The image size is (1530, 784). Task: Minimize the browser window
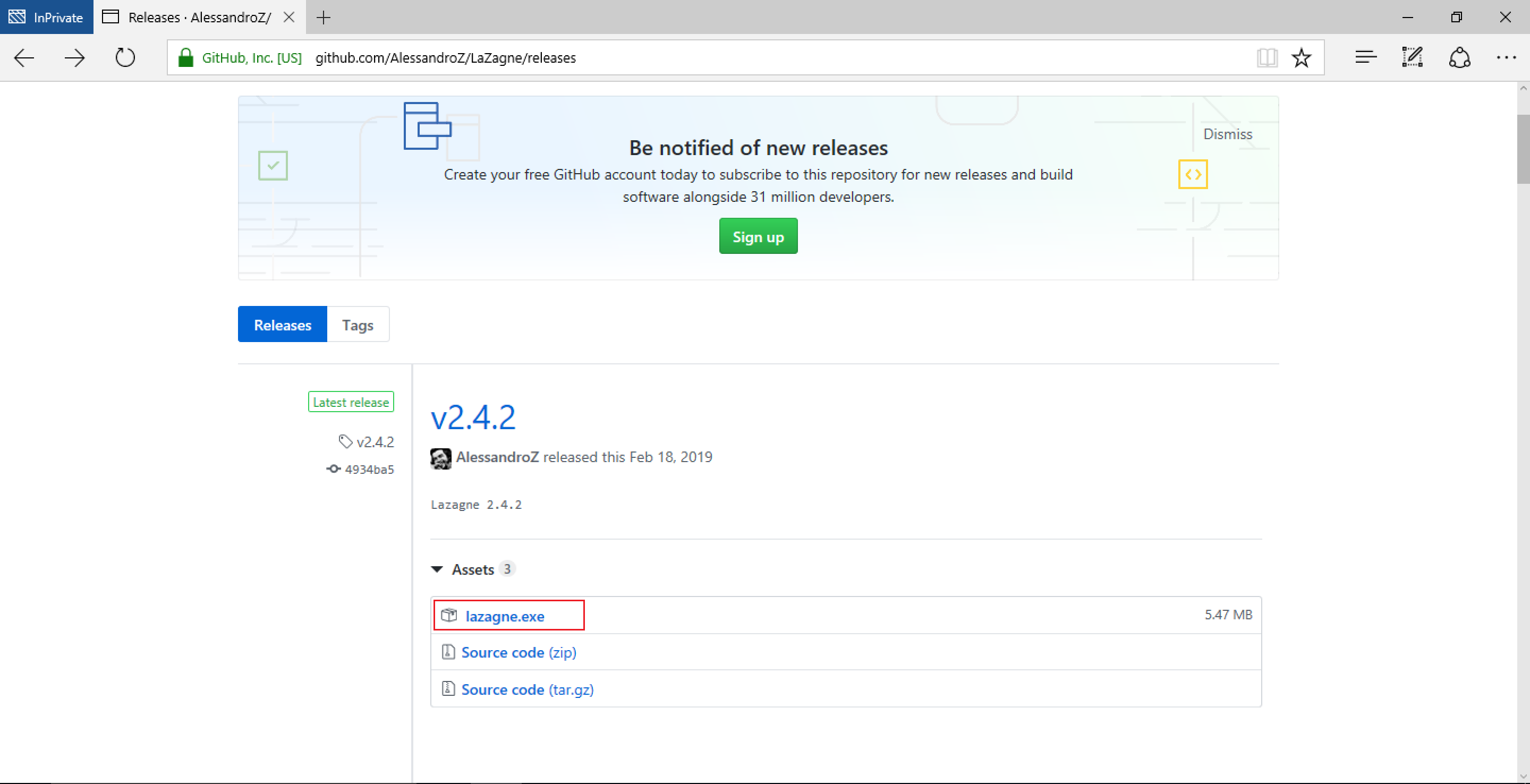pos(1407,17)
